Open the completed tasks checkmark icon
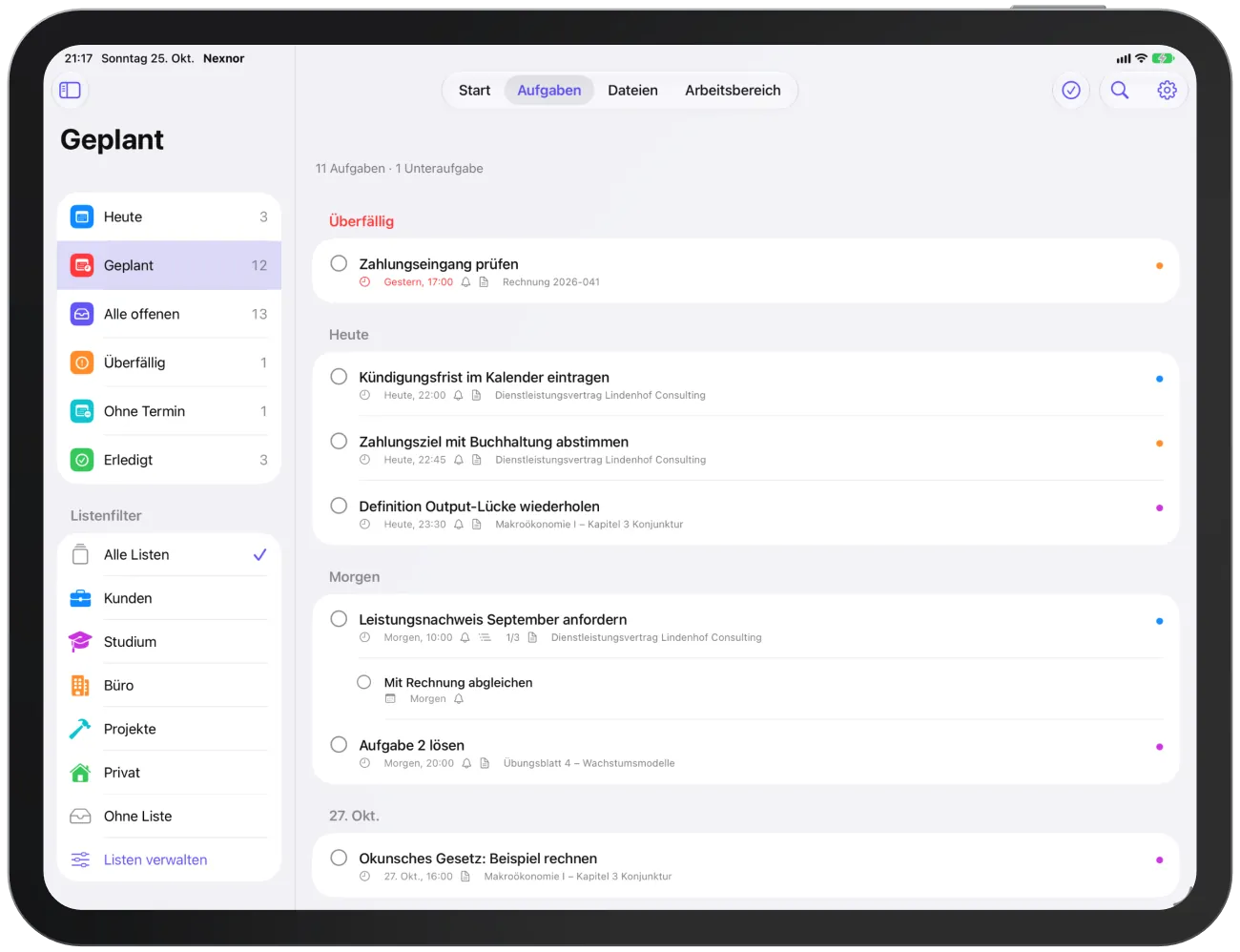The width and height of the screenshot is (1240, 952). pyautogui.click(x=1071, y=91)
